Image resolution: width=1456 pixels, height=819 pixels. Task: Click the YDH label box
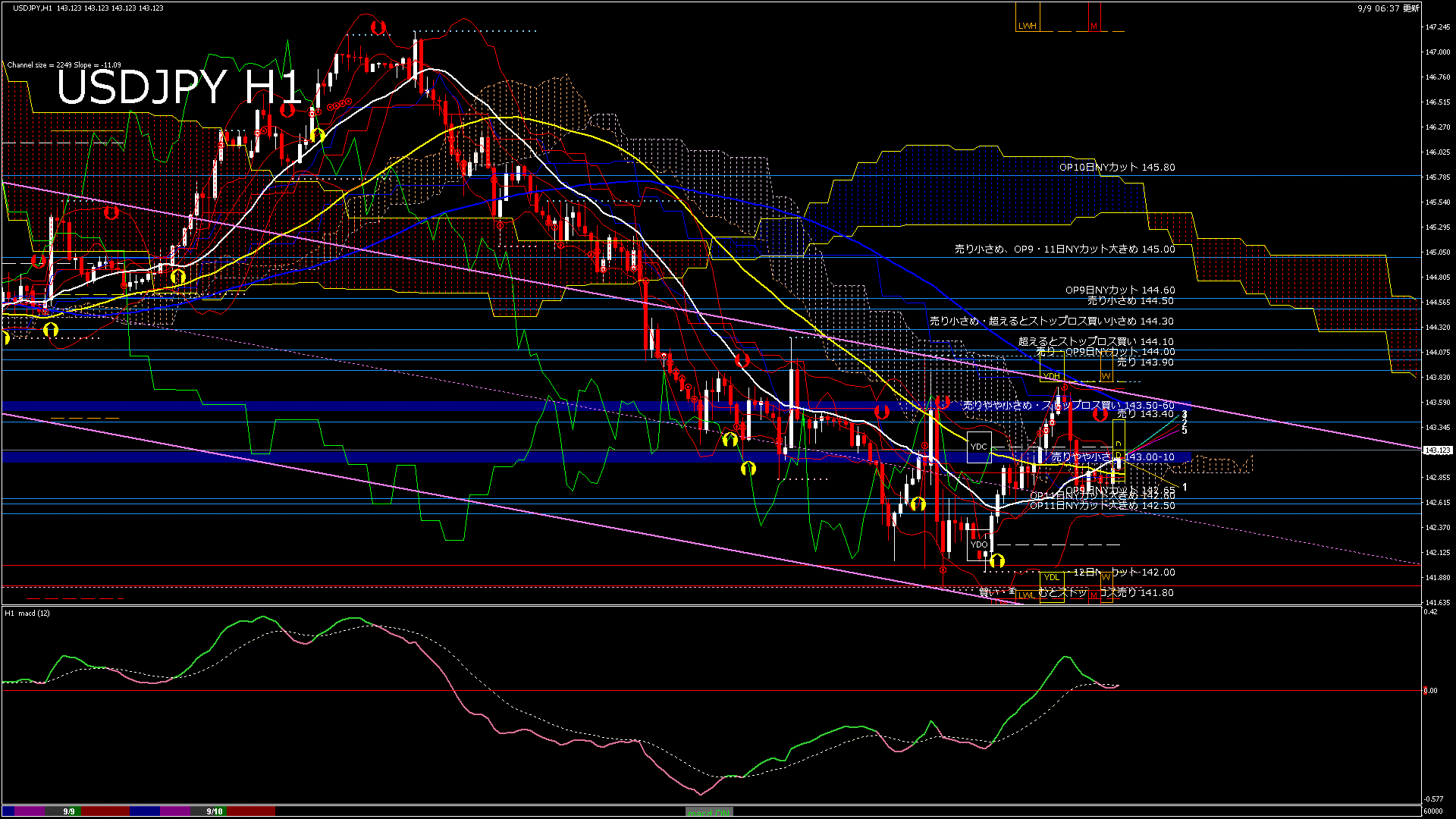tap(1051, 376)
